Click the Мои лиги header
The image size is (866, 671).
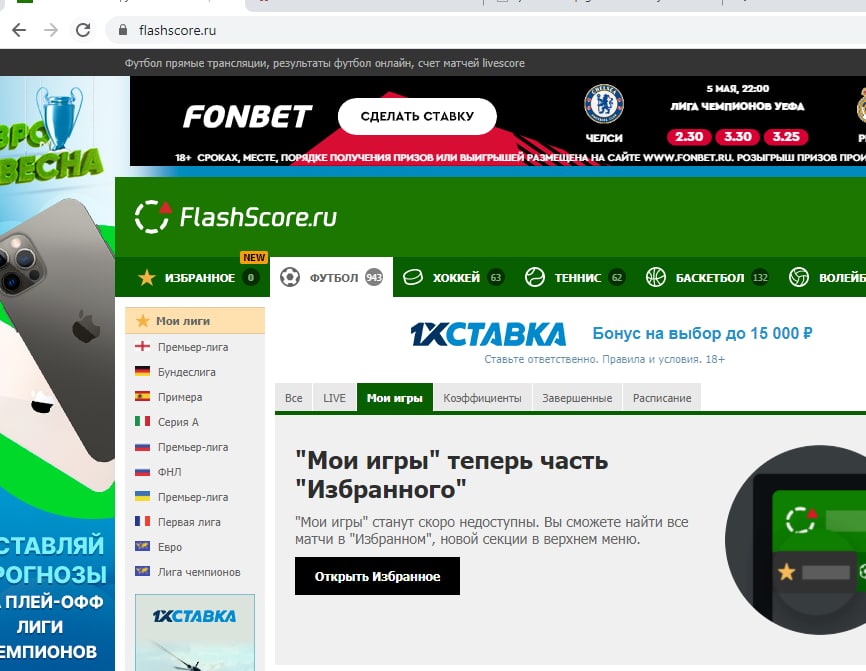click(x=195, y=321)
